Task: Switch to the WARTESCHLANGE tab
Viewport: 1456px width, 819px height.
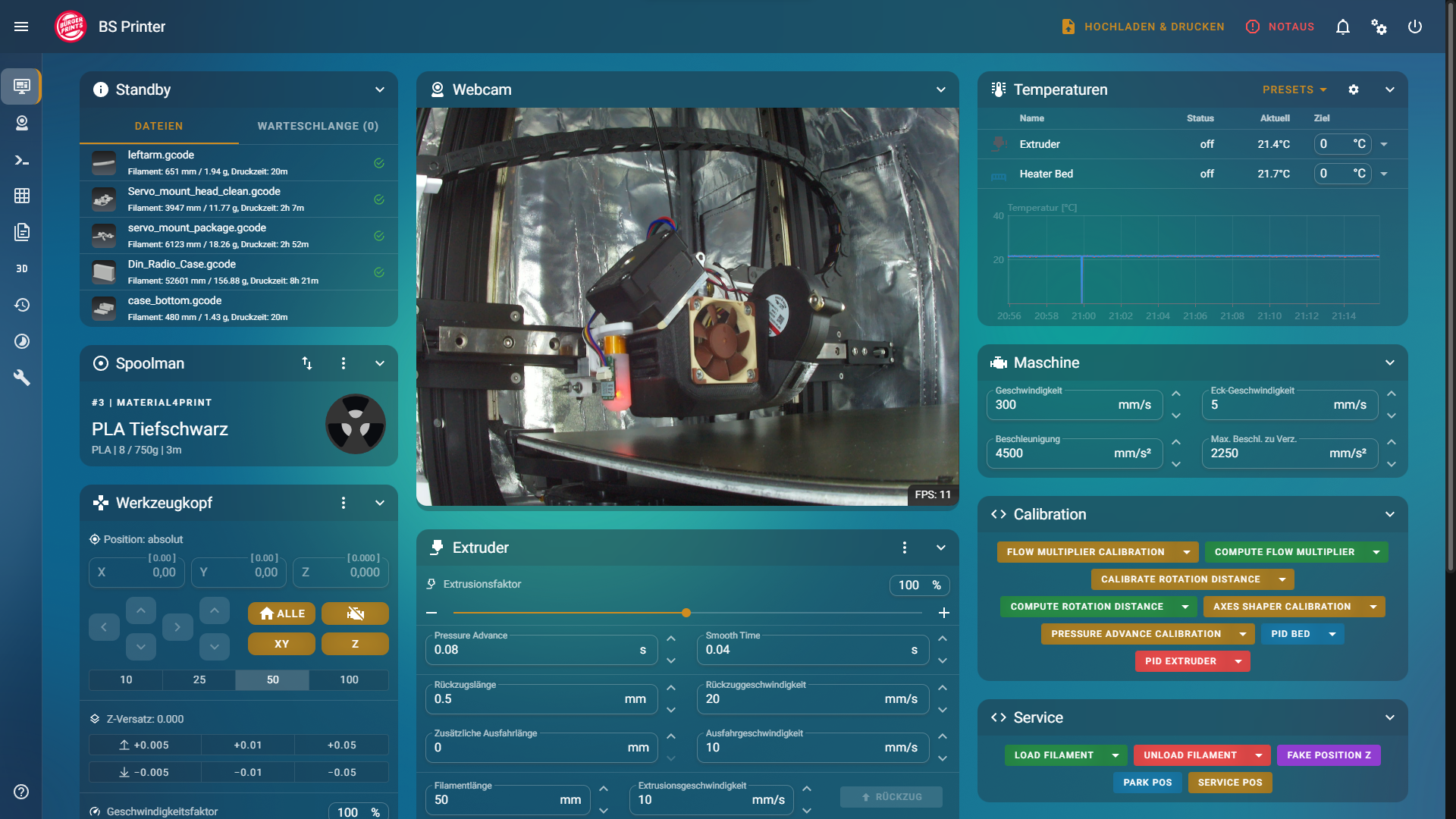Action: [x=318, y=127]
